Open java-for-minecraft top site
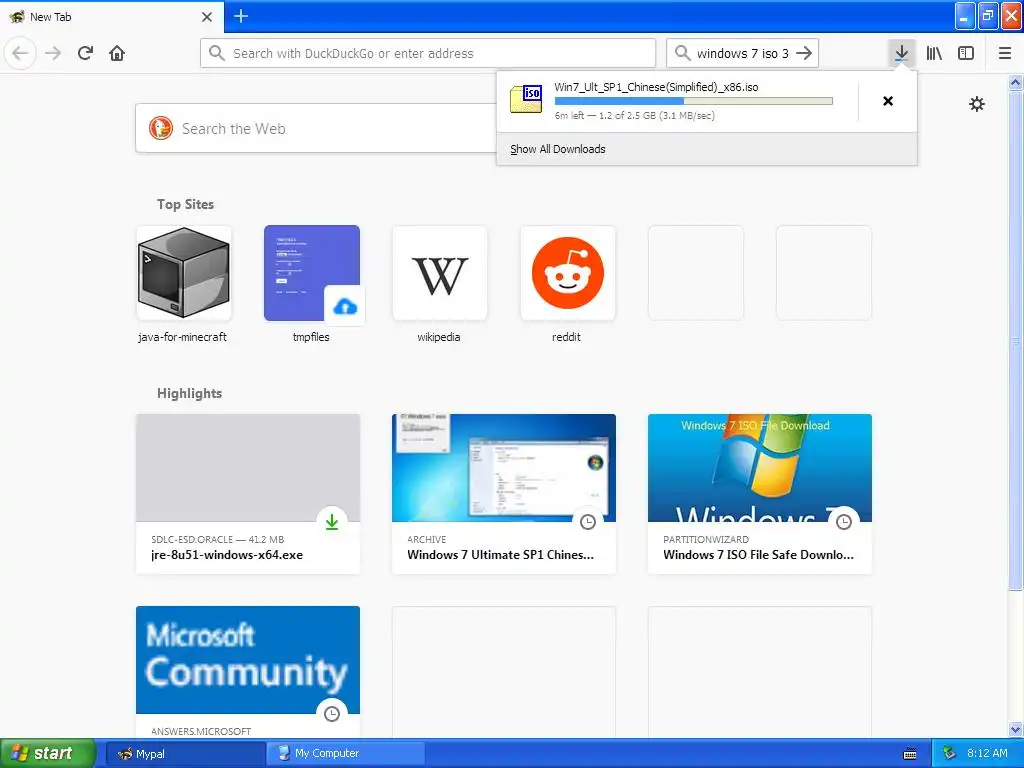This screenshot has height=768, width=1024. click(184, 285)
